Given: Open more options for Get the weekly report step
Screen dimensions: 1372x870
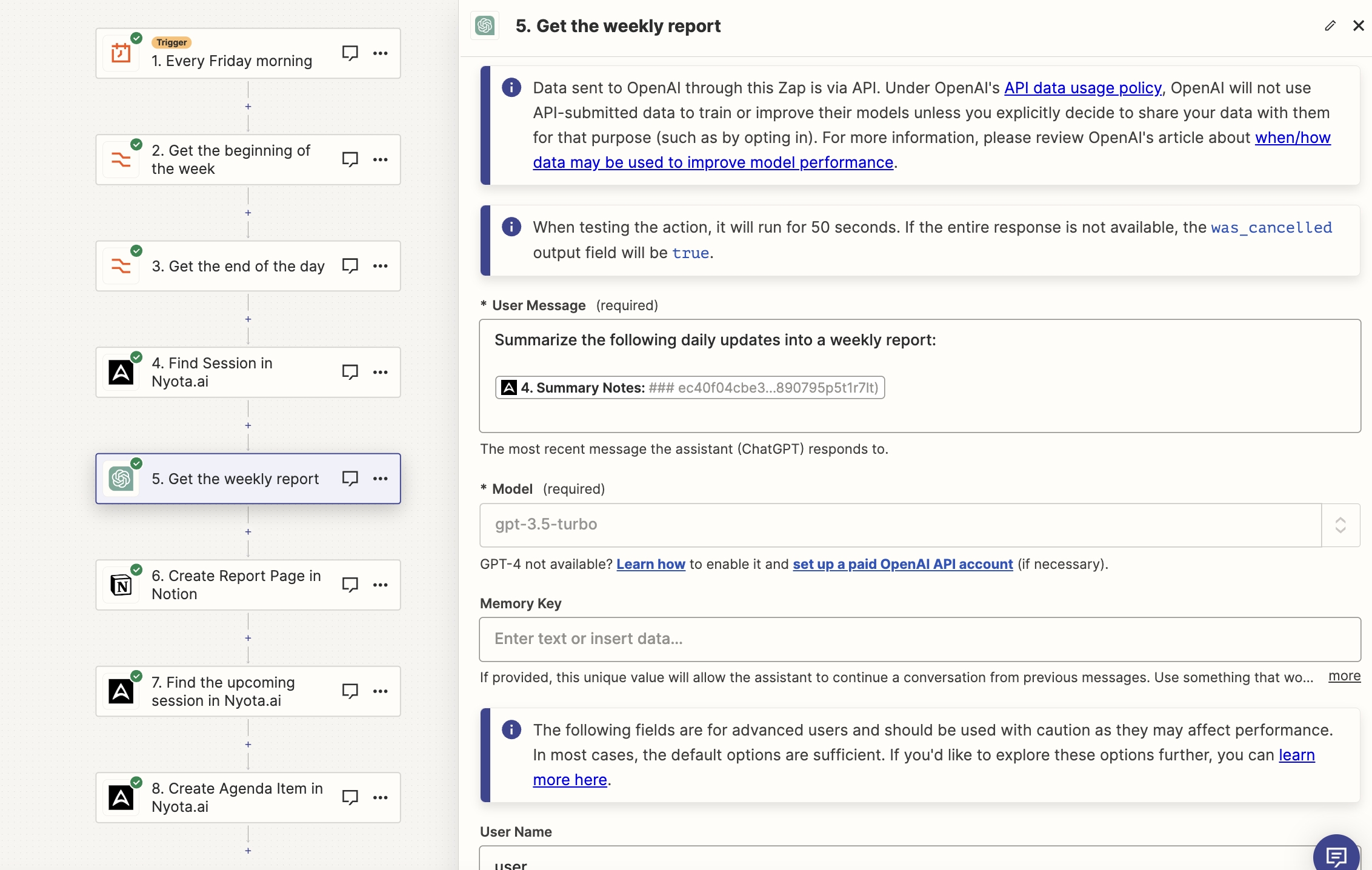Looking at the screenshot, I should [381, 479].
